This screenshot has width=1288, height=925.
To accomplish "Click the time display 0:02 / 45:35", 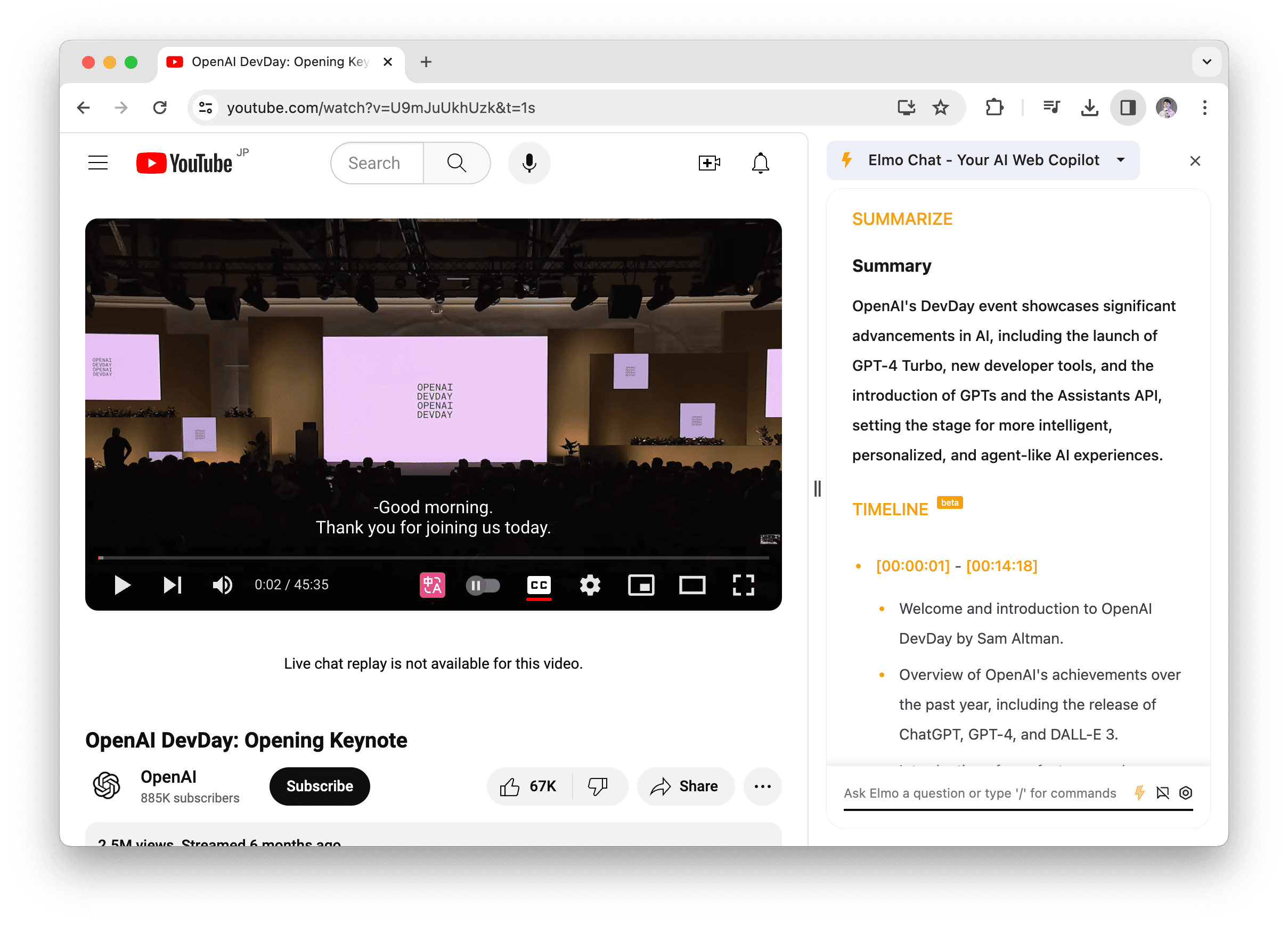I will 291,585.
